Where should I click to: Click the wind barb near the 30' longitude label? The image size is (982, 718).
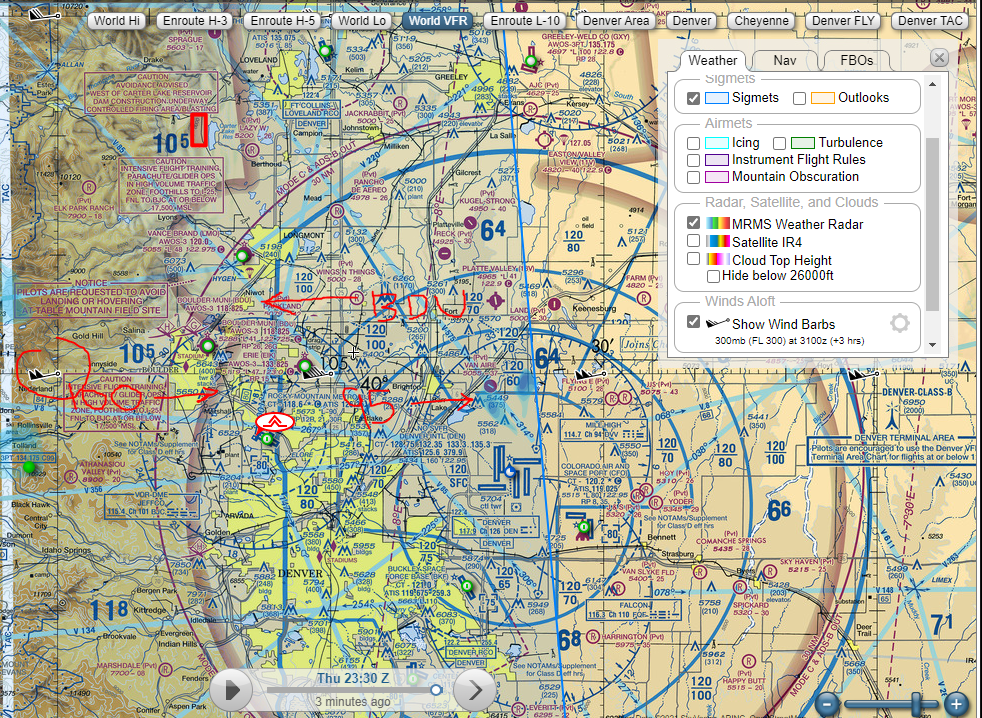click(x=589, y=375)
